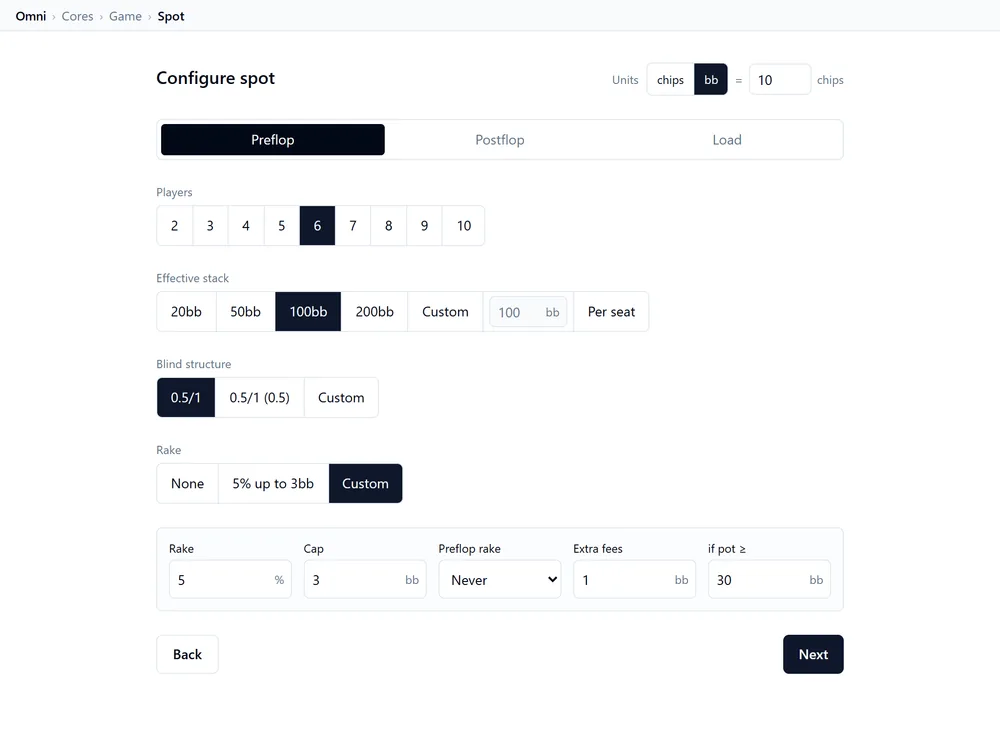1000x750 pixels.
Task: Set players to 2
Action: click(175, 226)
